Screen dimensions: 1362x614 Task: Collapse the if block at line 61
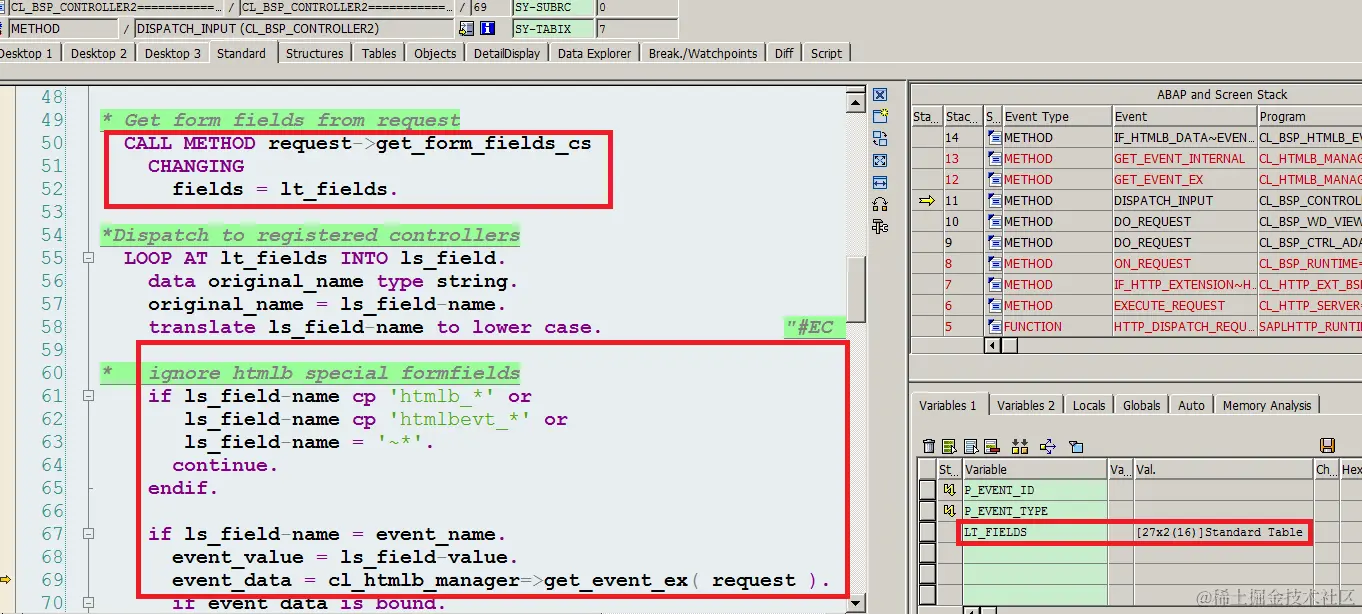tap(88, 396)
